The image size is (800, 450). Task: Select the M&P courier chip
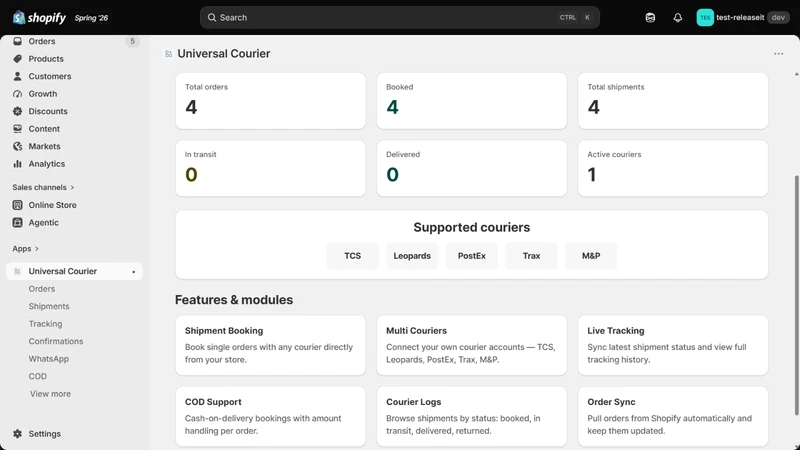pos(591,256)
